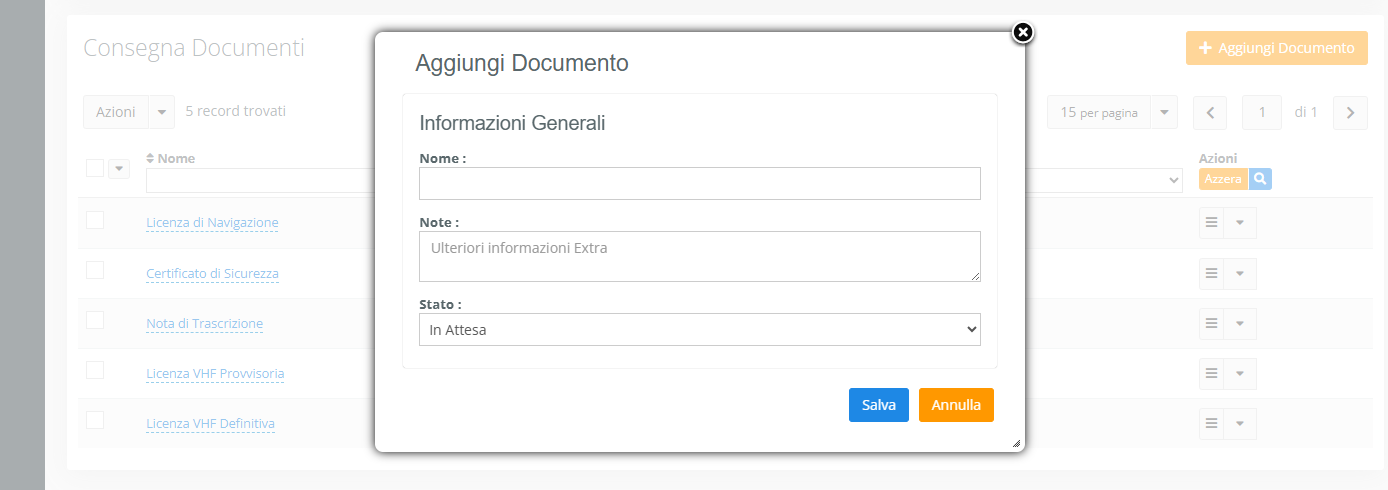Screen dimensions: 1388x490
Task: Go to next page arrow
Action: tap(1350, 112)
